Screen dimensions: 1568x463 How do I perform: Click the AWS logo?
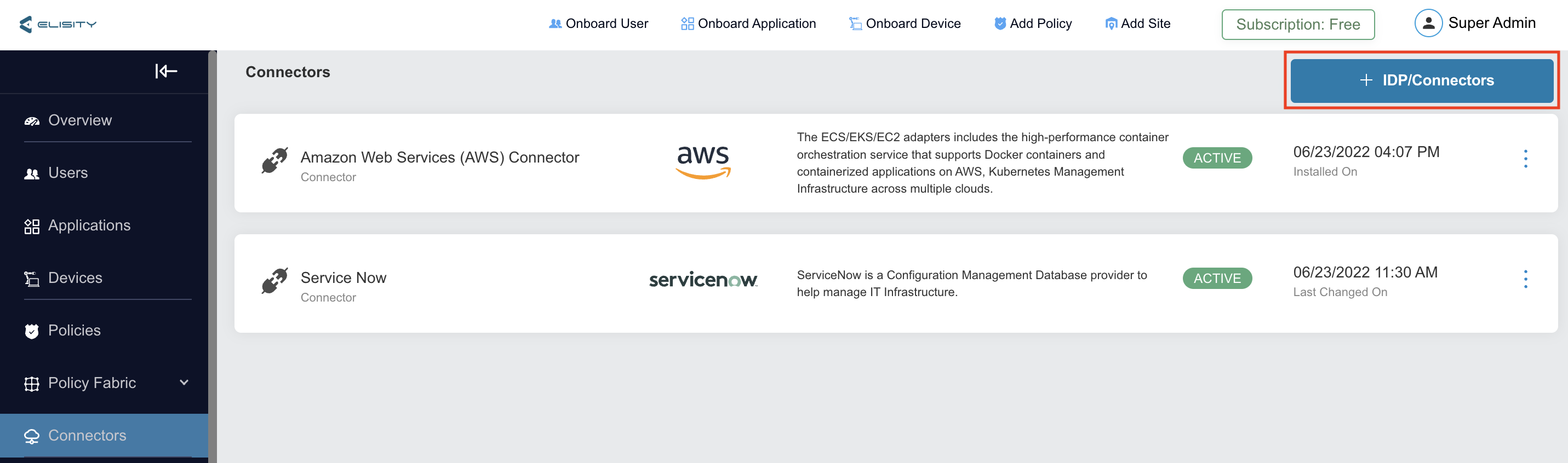[703, 161]
